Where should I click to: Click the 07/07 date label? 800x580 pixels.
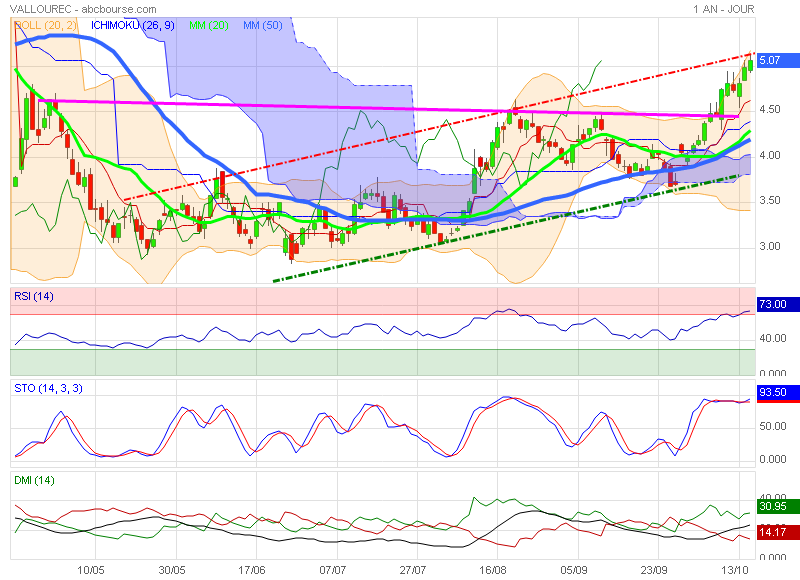333,570
